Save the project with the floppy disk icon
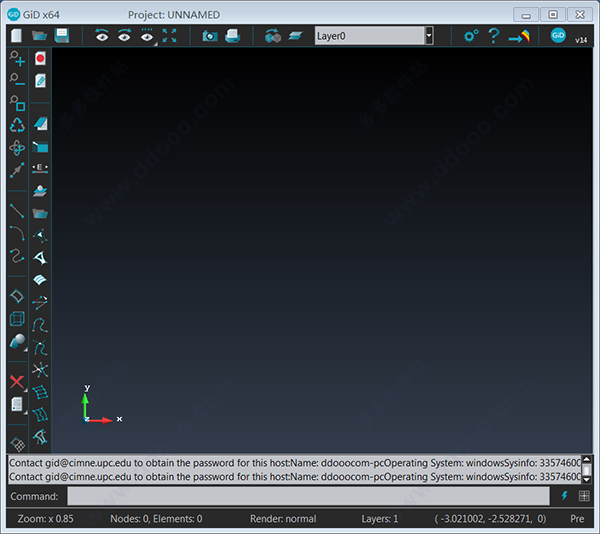Screen dimensions: 600x534 pos(62,36)
